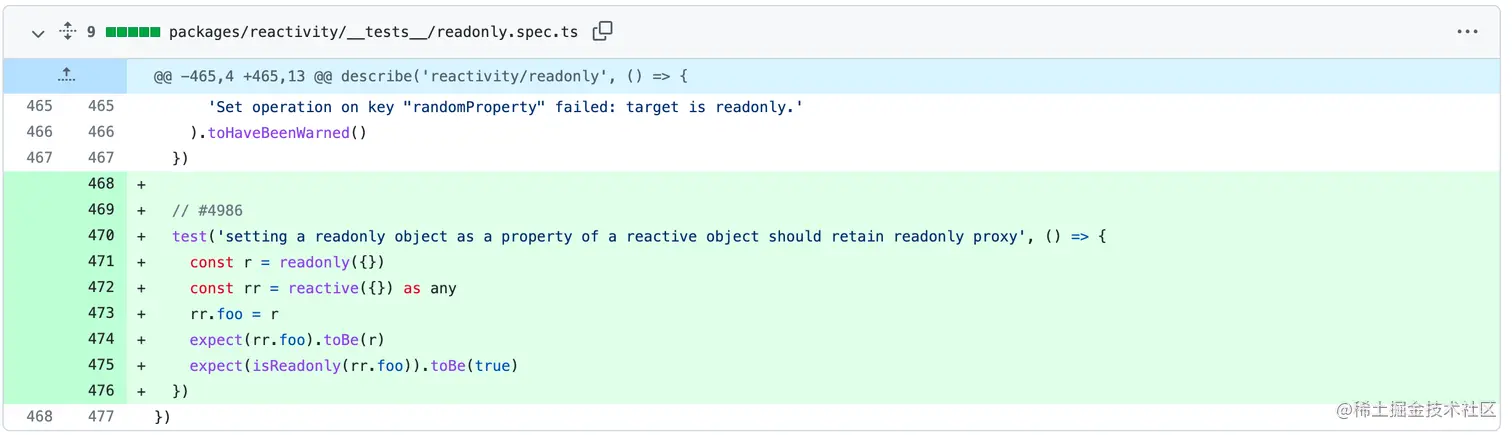Select new line number 468

click(101, 184)
